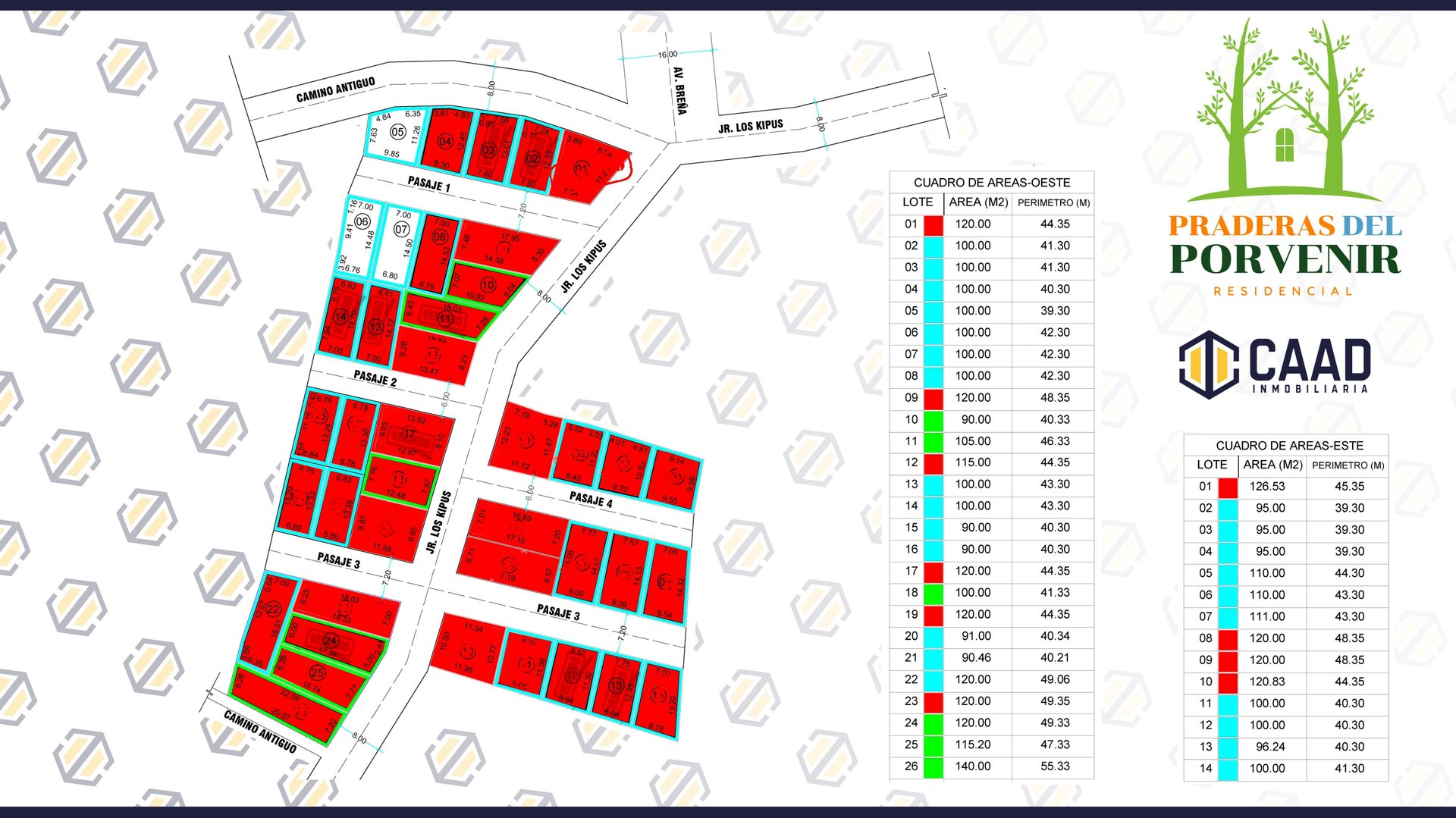The image size is (1456, 818).
Task: Click area 120.83 for Este lot 10
Action: 1267,682
